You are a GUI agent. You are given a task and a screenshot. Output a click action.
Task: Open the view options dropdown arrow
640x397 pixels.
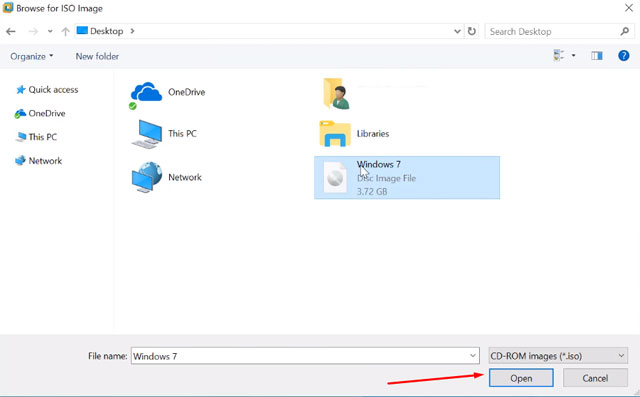[x=573, y=55]
